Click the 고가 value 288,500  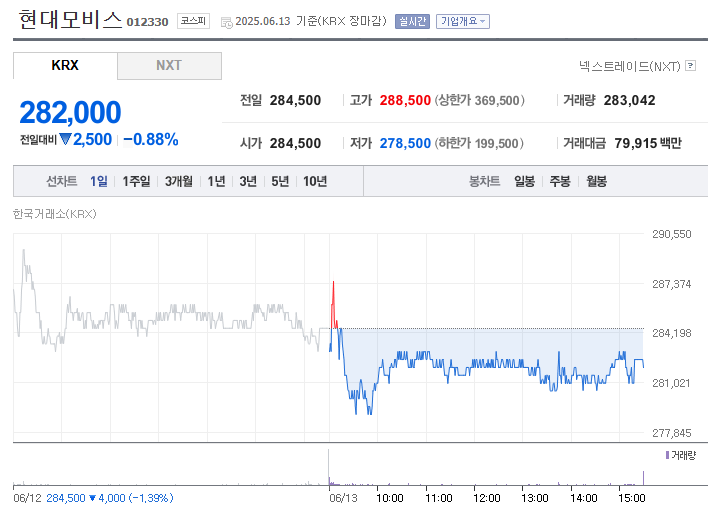(x=405, y=100)
